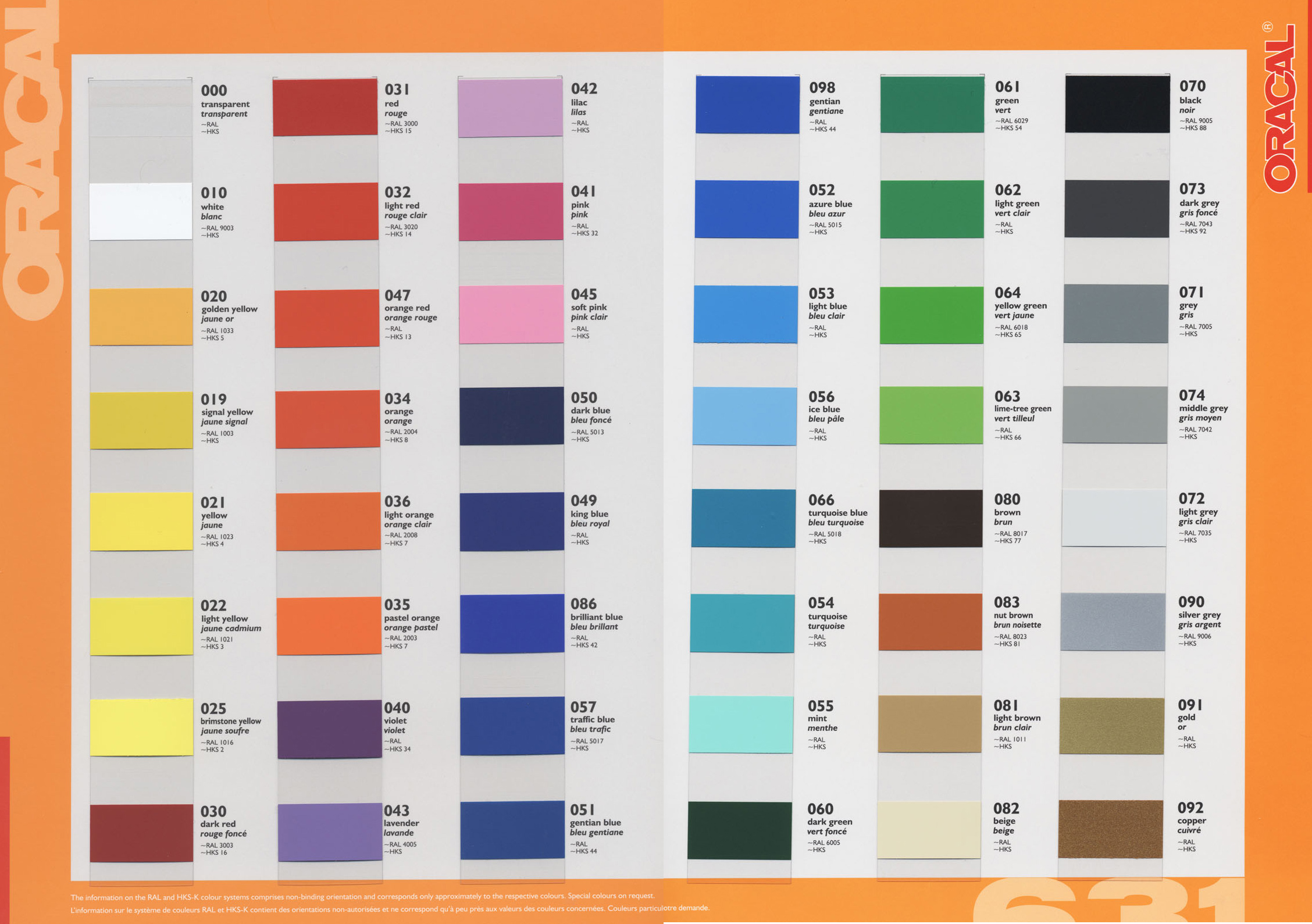1312x924 pixels.
Task: Select the 081 light brown swatch
Action: (x=929, y=724)
